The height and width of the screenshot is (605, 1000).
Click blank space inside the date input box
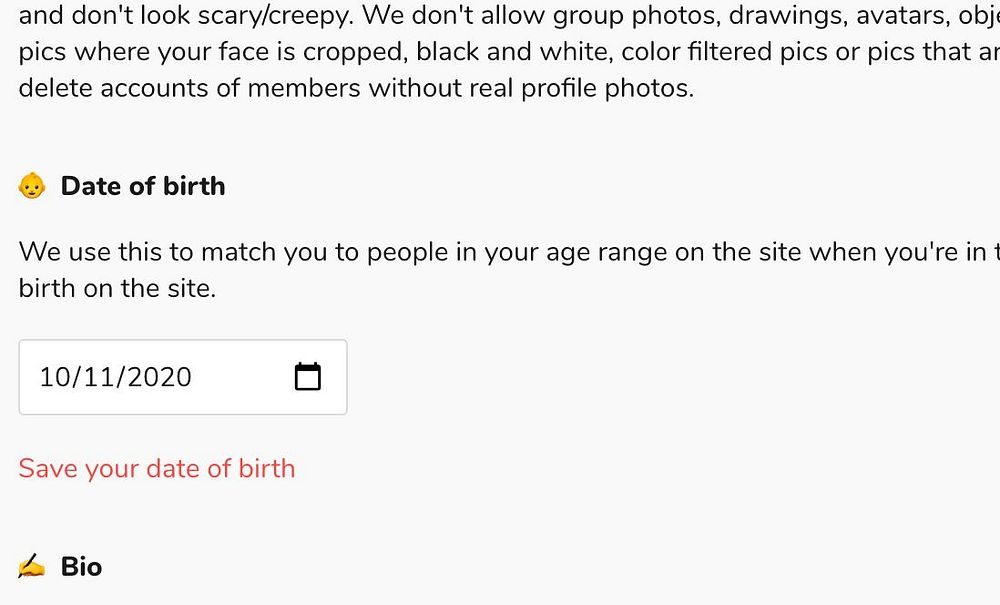pos(240,377)
